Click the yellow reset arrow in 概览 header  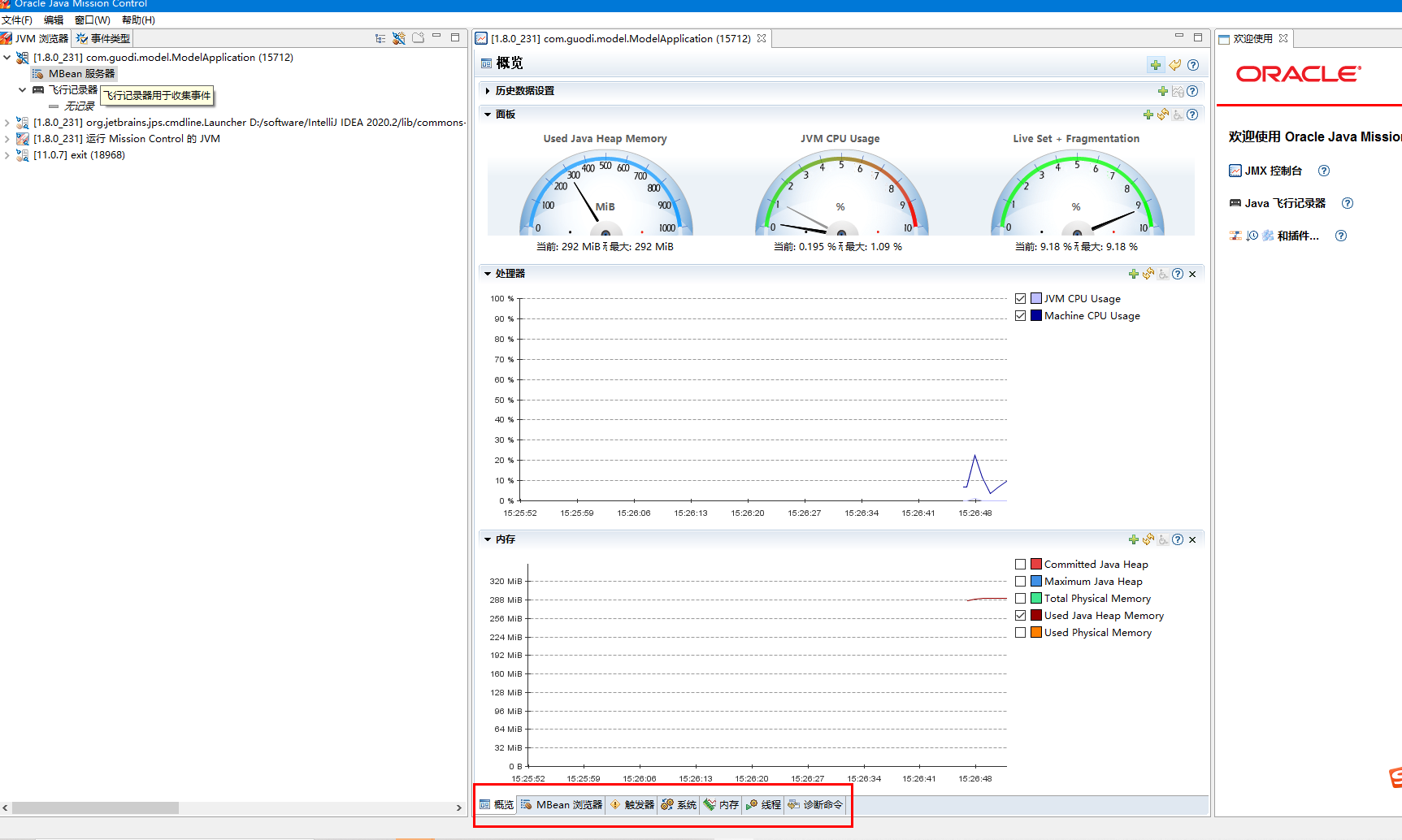pyautogui.click(x=1174, y=65)
